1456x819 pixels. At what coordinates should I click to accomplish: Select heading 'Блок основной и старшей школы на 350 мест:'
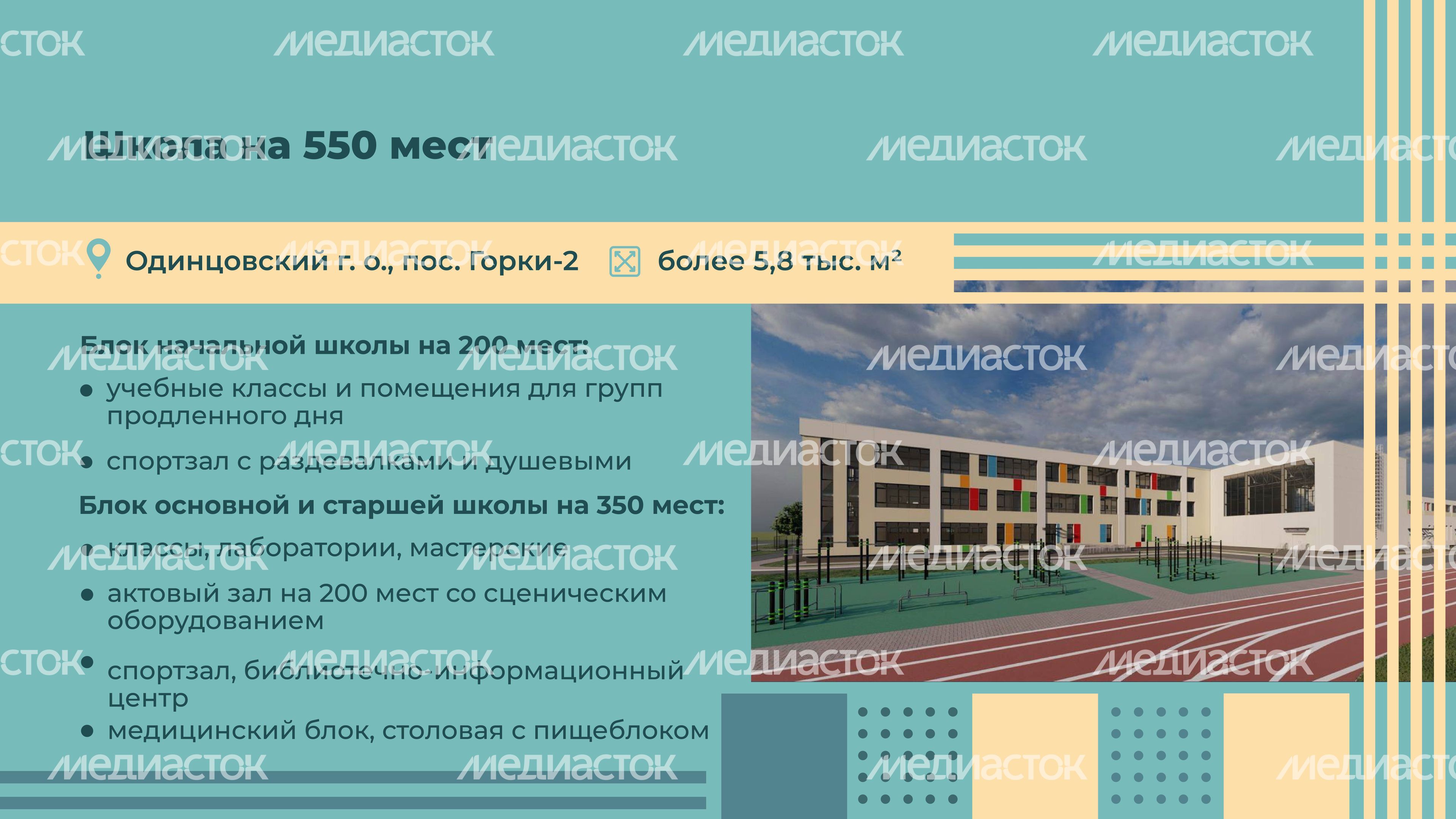[401, 505]
